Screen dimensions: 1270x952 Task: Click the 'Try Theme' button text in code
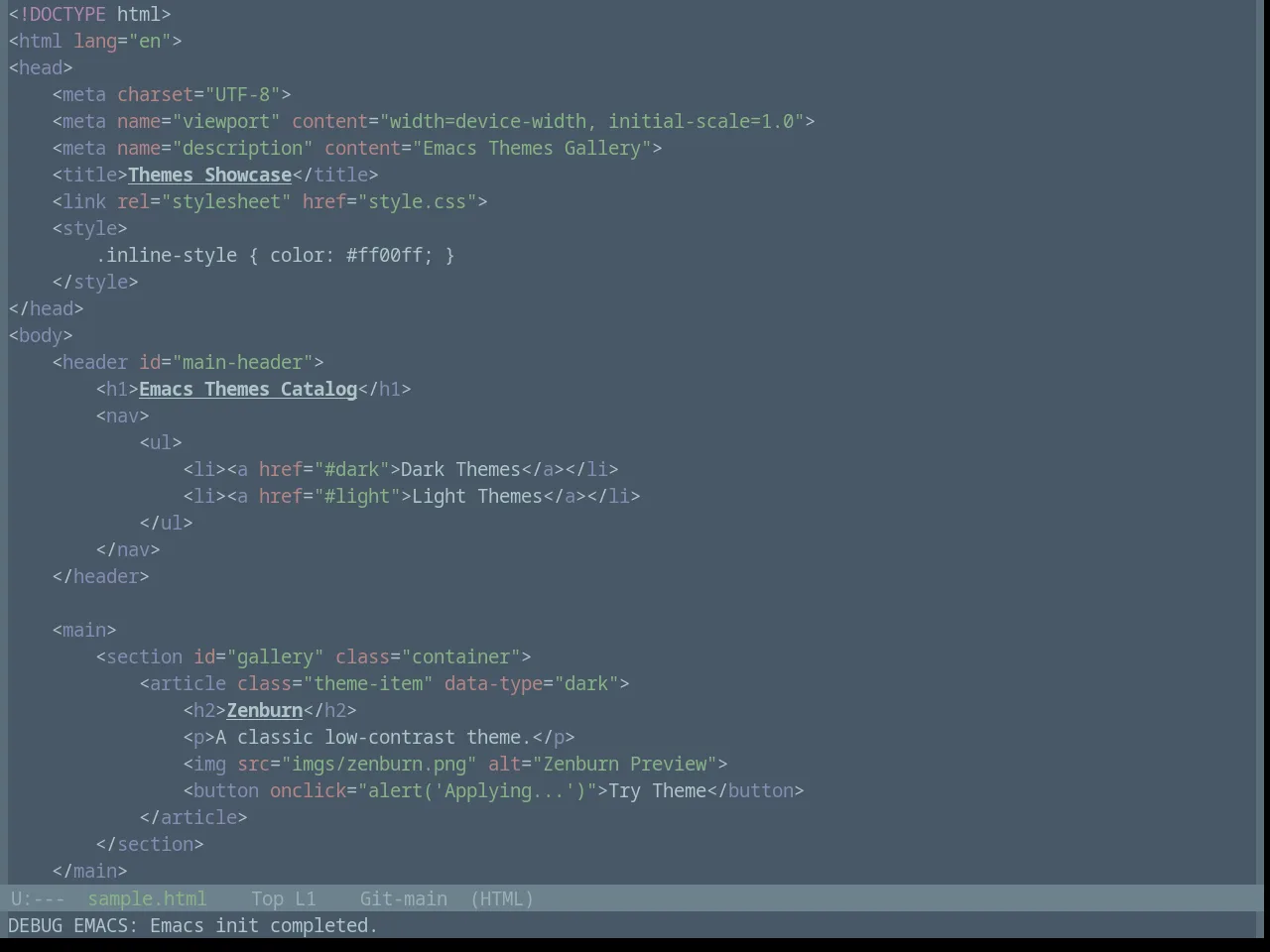[657, 790]
